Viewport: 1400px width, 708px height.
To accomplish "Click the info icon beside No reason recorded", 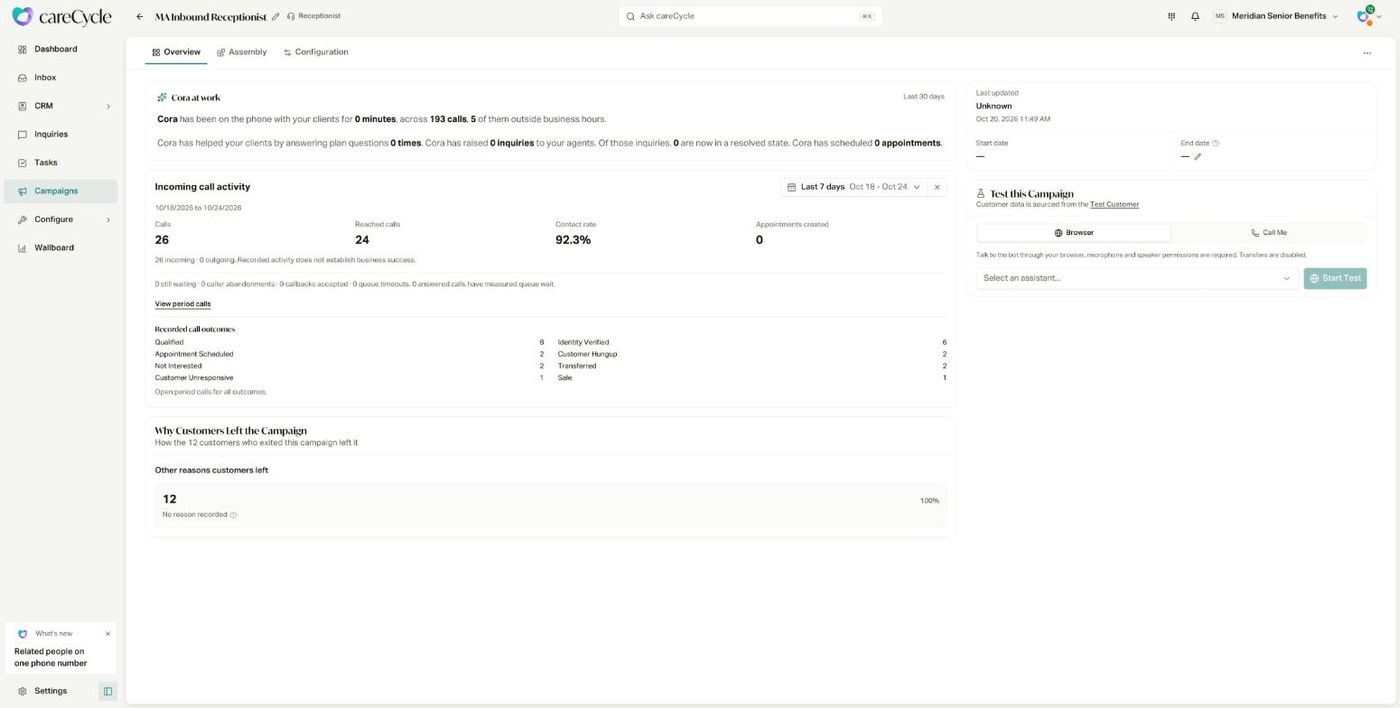I will [234, 515].
